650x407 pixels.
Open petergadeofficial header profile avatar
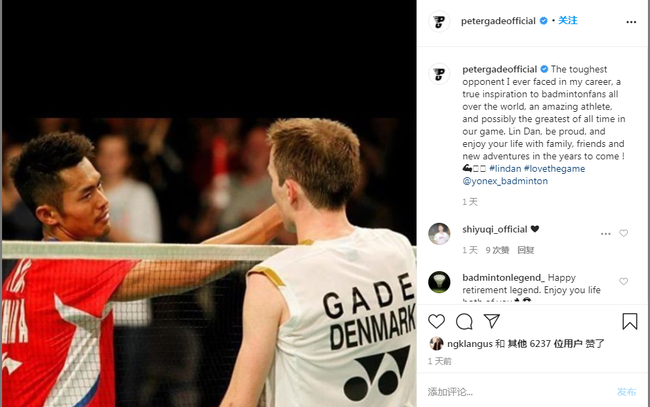439,21
